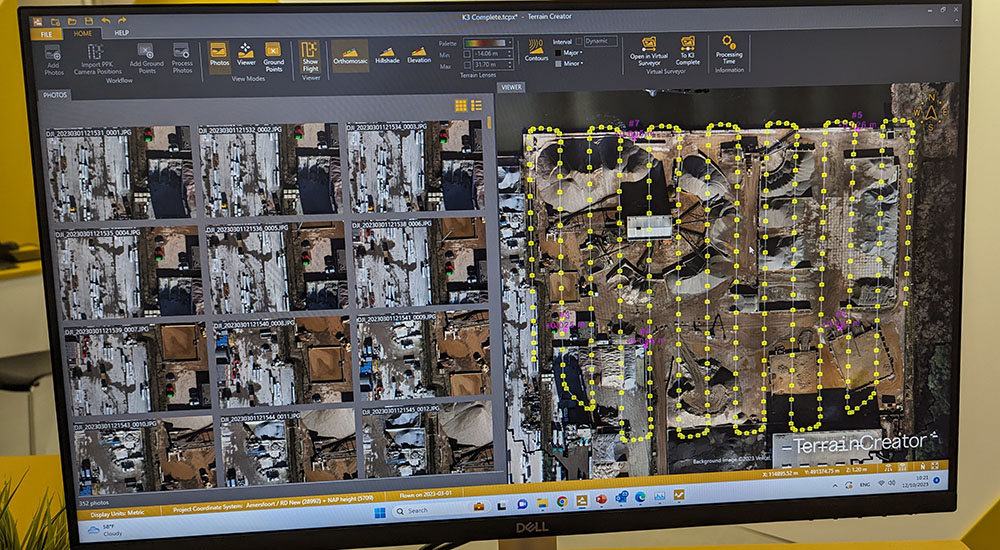
Task: Click the north compass in viewer
Action: click(930, 113)
